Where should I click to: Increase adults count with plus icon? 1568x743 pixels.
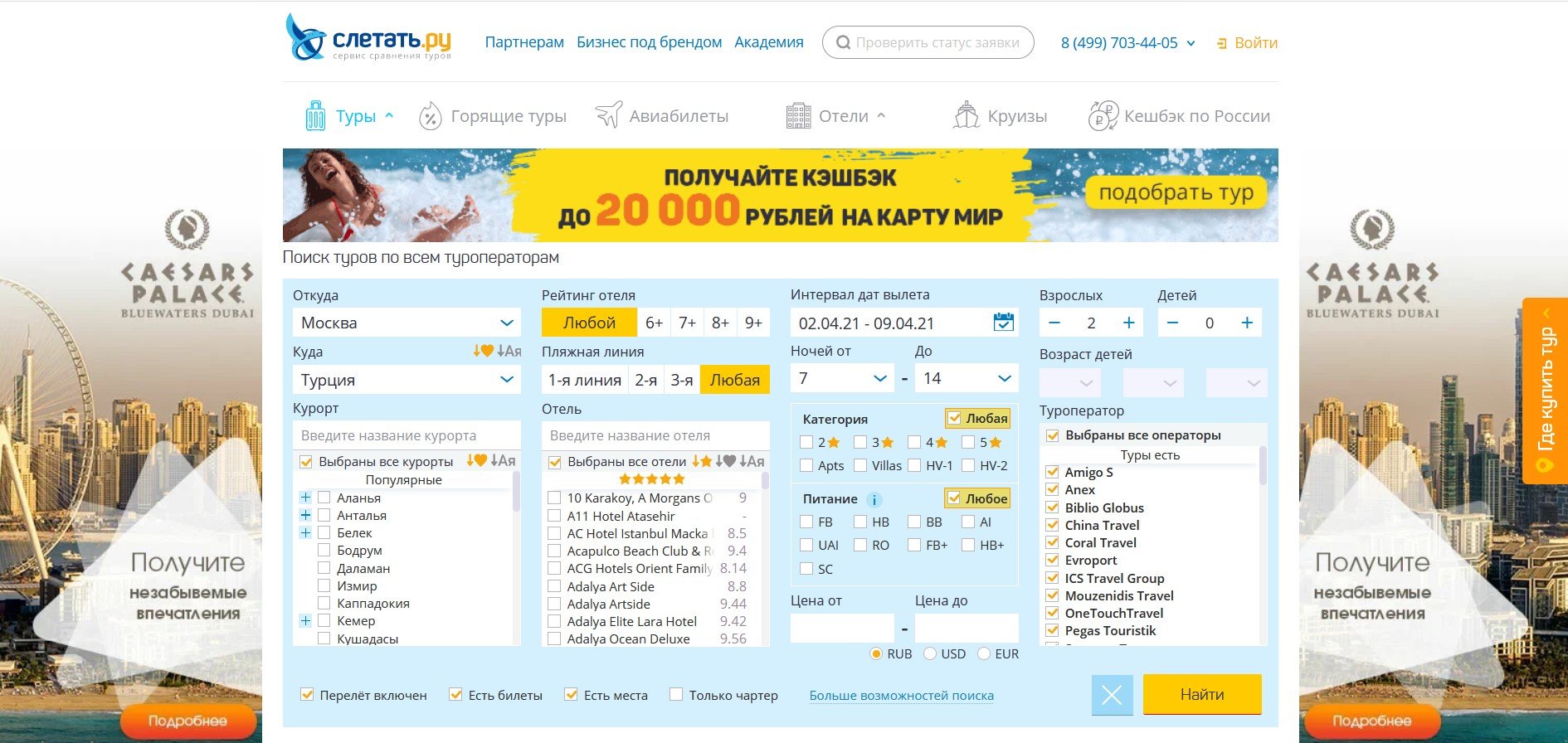[x=1128, y=323]
